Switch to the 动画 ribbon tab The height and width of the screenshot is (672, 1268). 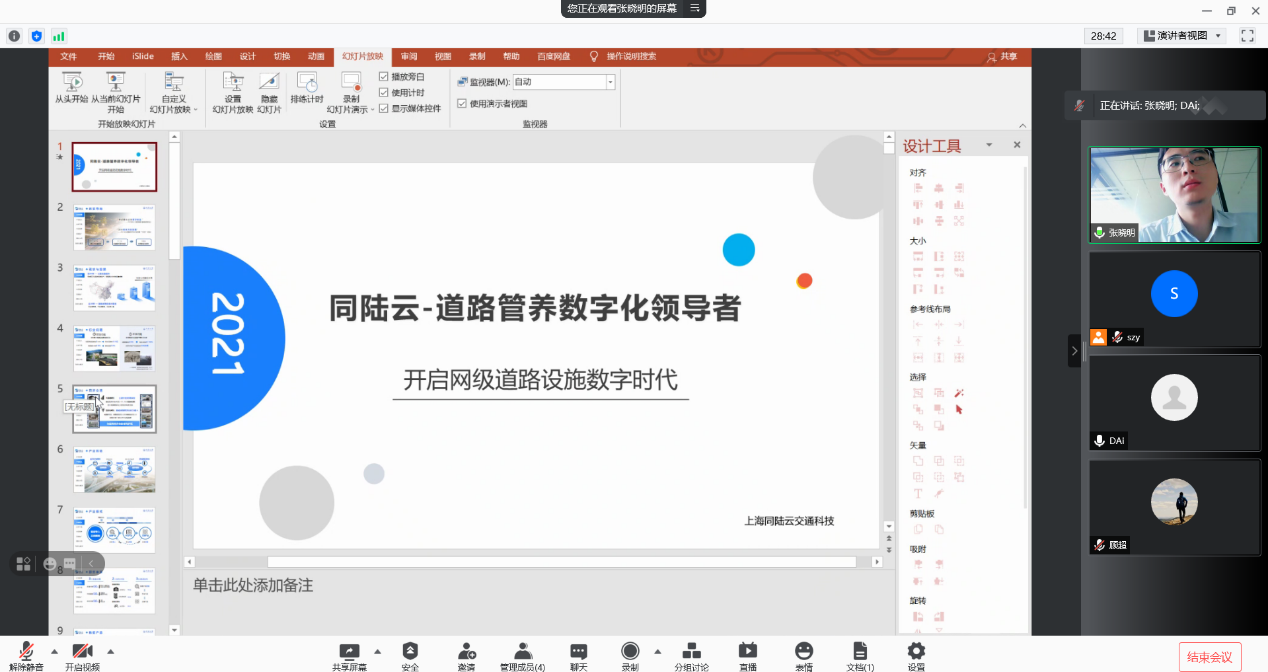(316, 57)
